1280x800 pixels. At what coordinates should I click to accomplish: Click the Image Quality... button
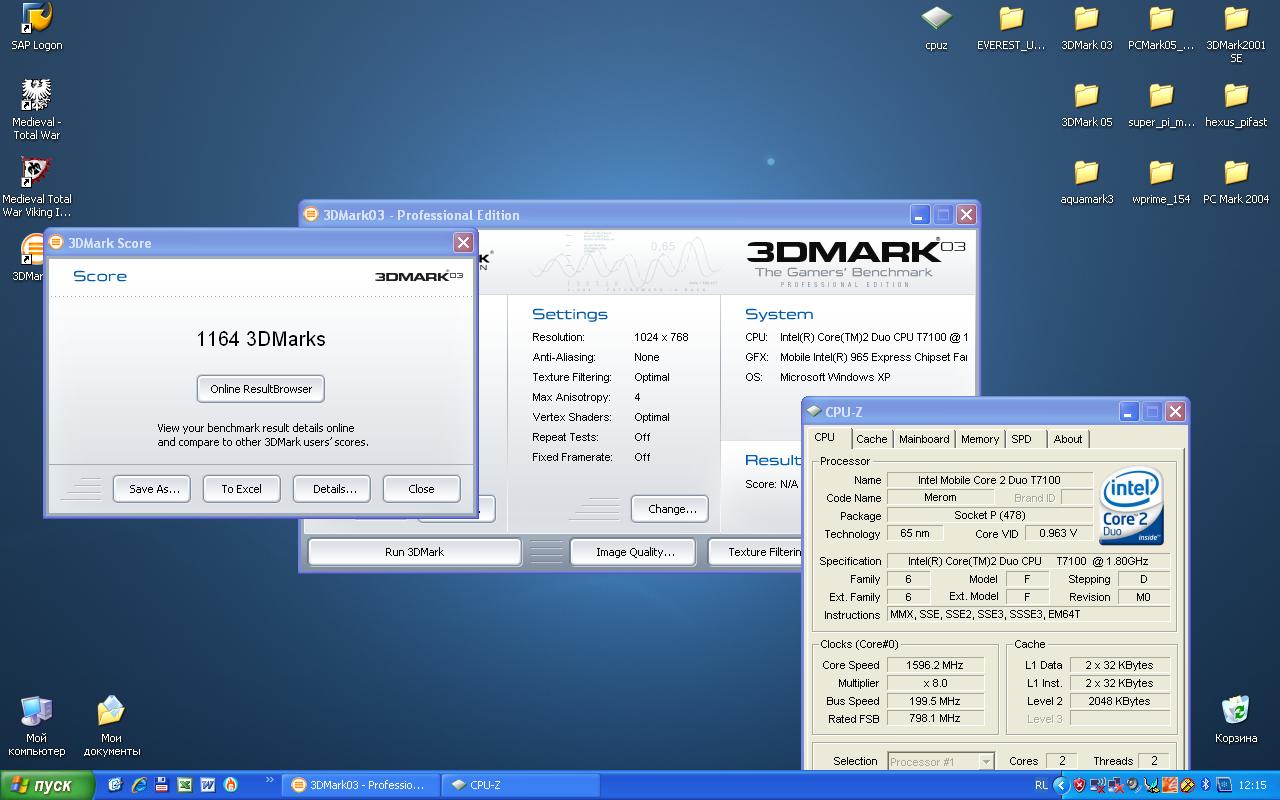pyautogui.click(x=635, y=552)
